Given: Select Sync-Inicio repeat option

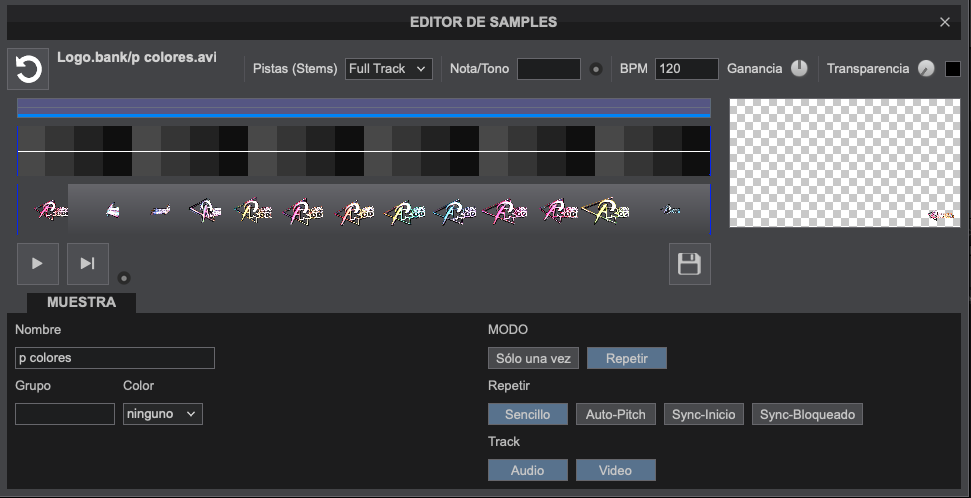Looking at the screenshot, I should (x=703, y=414).
